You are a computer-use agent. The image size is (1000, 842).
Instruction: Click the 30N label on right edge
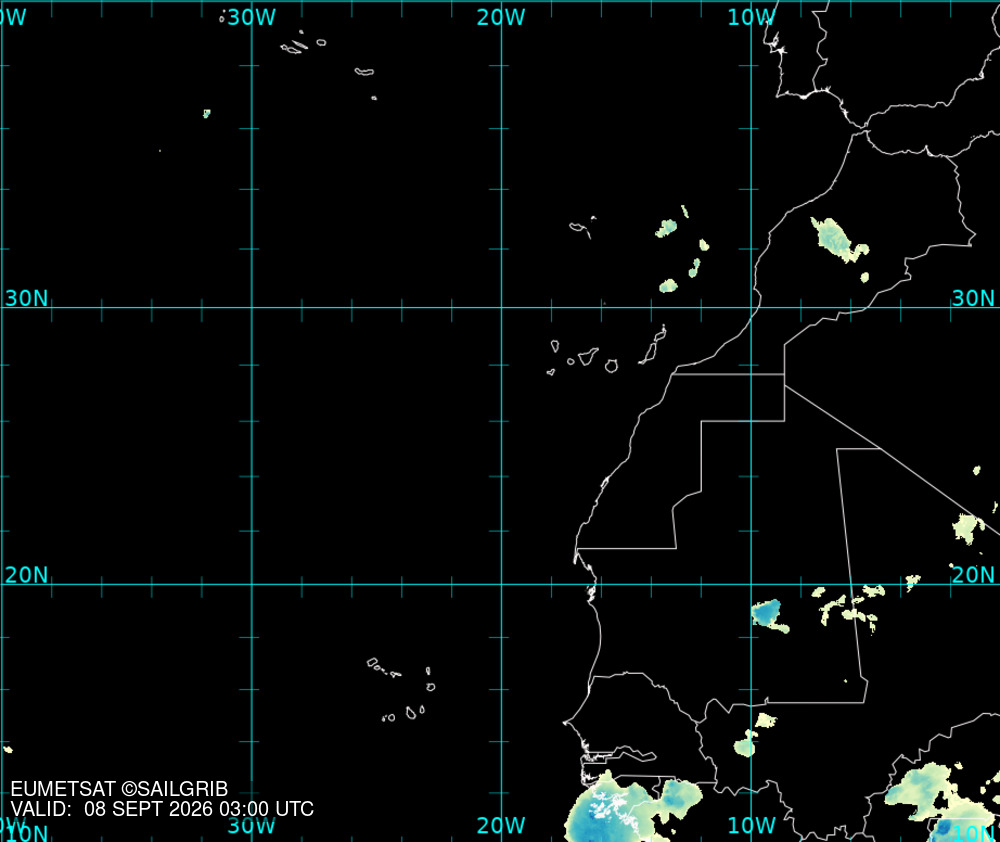pos(973,298)
